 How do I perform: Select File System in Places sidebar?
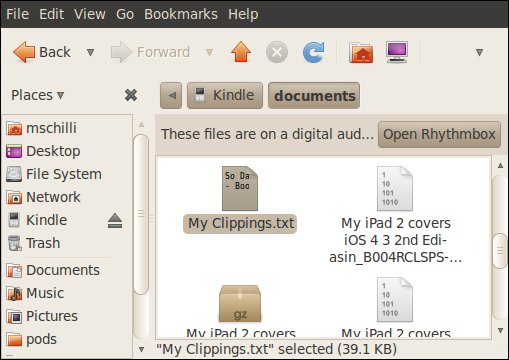click(54, 174)
